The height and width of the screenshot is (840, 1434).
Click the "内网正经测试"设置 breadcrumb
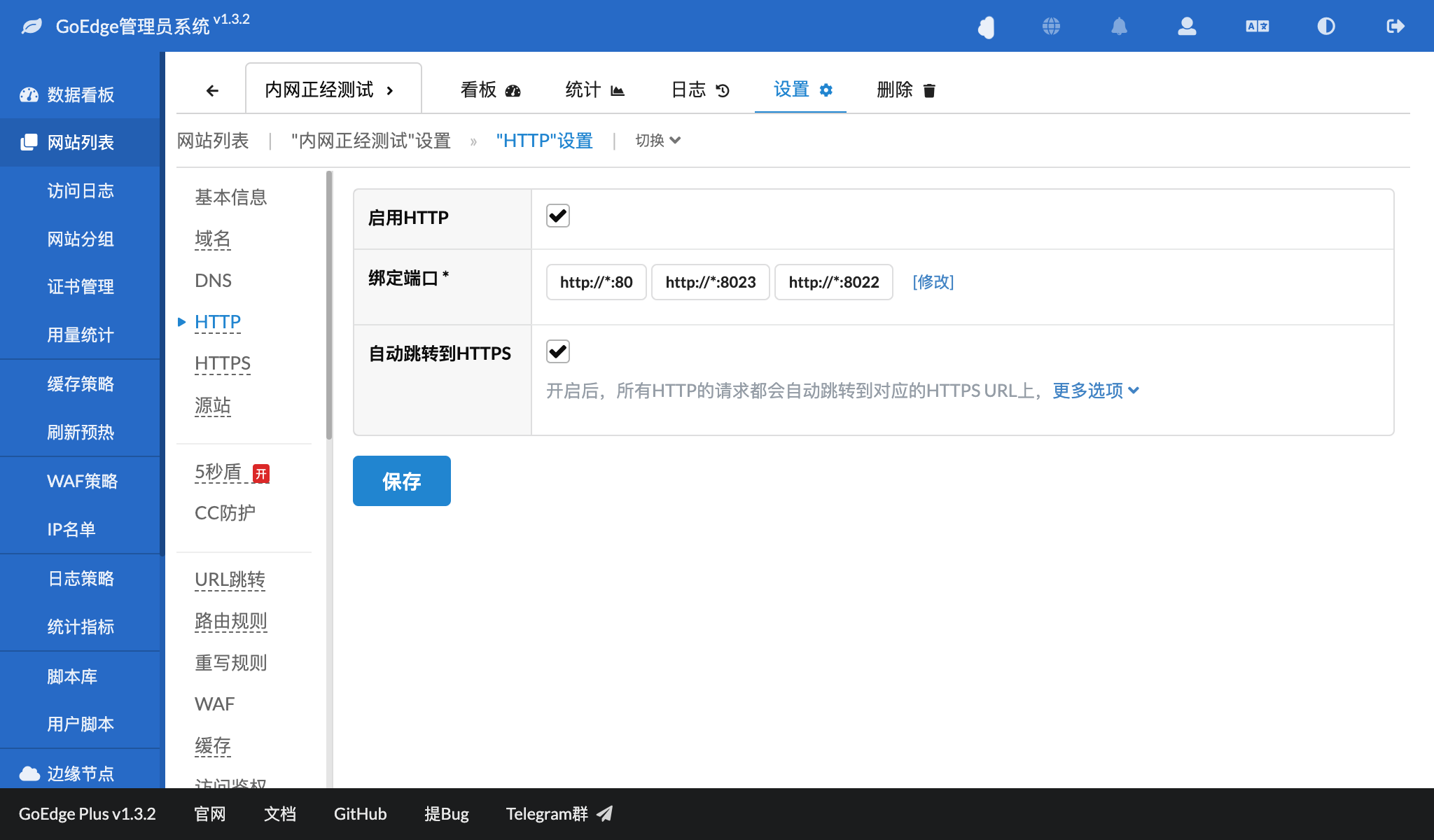(x=370, y=141)
